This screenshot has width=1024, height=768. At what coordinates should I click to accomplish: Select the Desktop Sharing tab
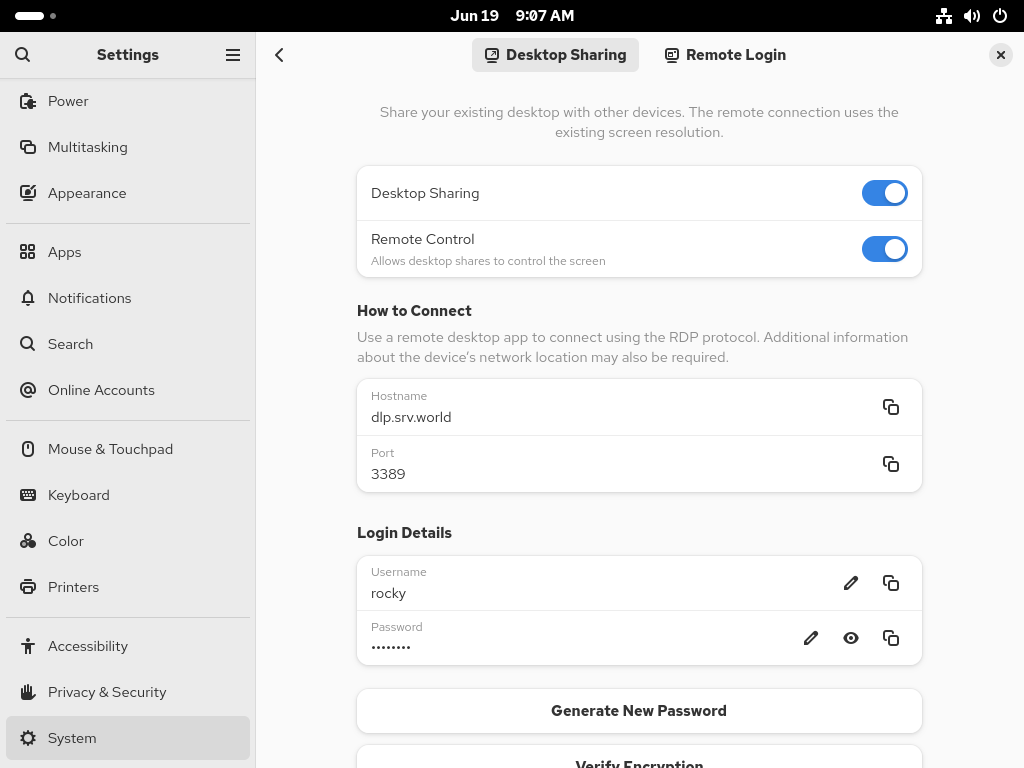point(555,55)
